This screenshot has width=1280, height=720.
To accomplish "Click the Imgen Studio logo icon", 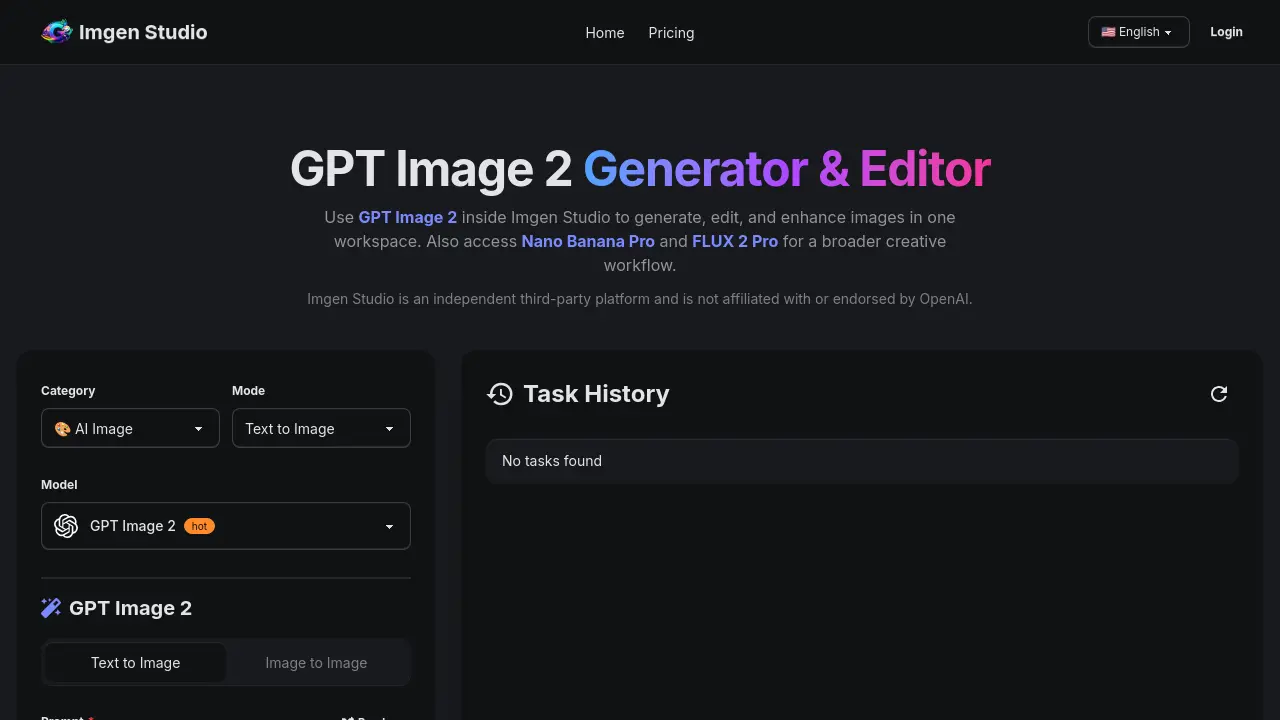I will [x=57, y=32].
